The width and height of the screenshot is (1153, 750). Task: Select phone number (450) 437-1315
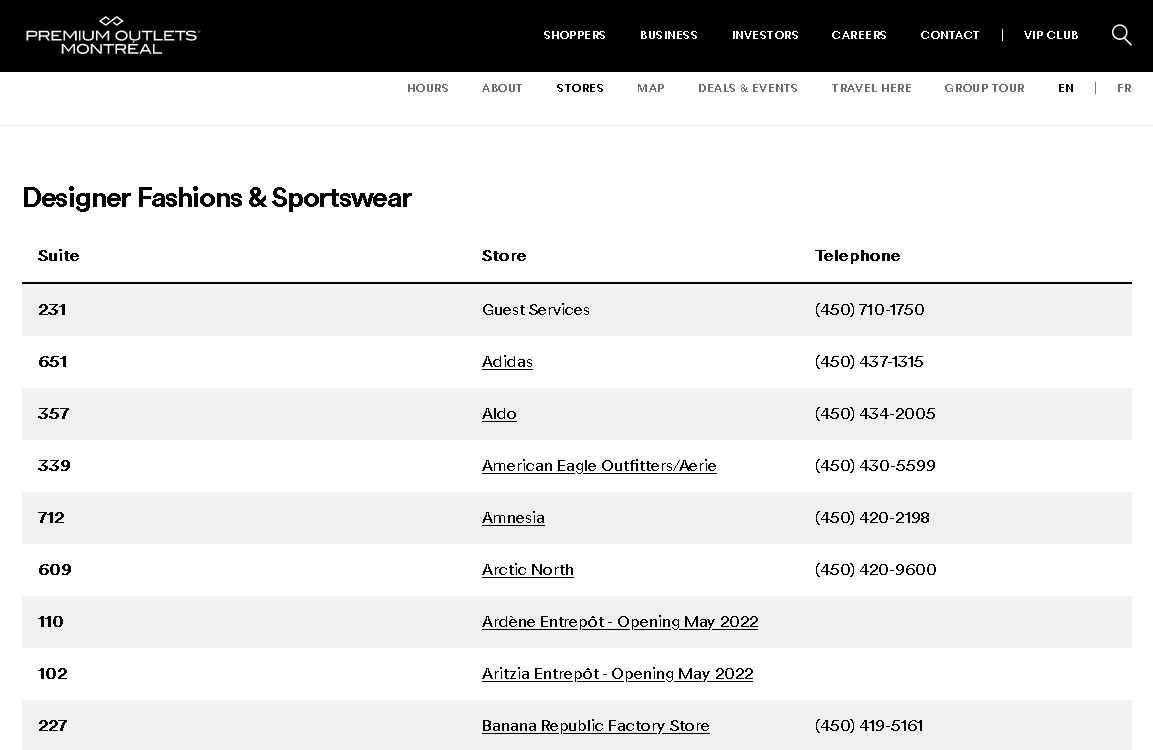[869, 362]
